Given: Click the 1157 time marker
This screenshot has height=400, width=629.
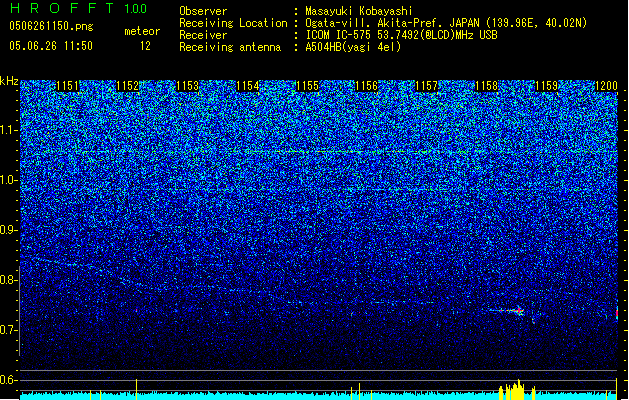Looking at the screenshot, I should pos(426,86).
